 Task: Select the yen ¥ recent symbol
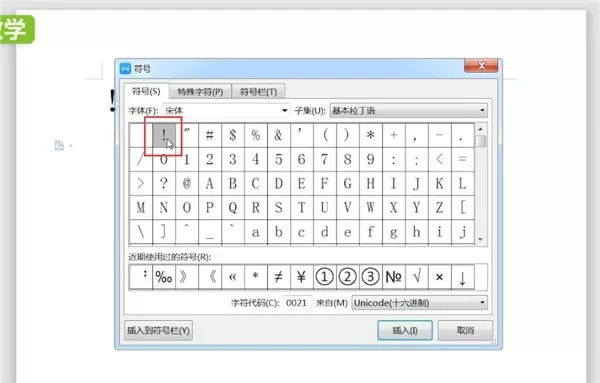point(302,277)
